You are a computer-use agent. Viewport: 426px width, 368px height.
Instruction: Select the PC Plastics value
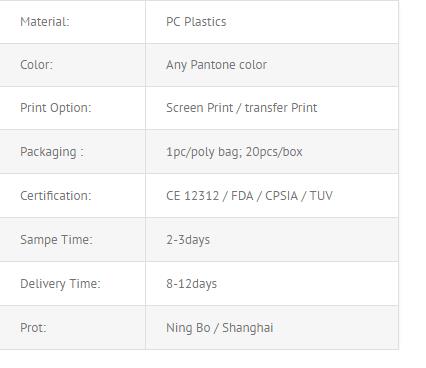[x=196, y=22]
